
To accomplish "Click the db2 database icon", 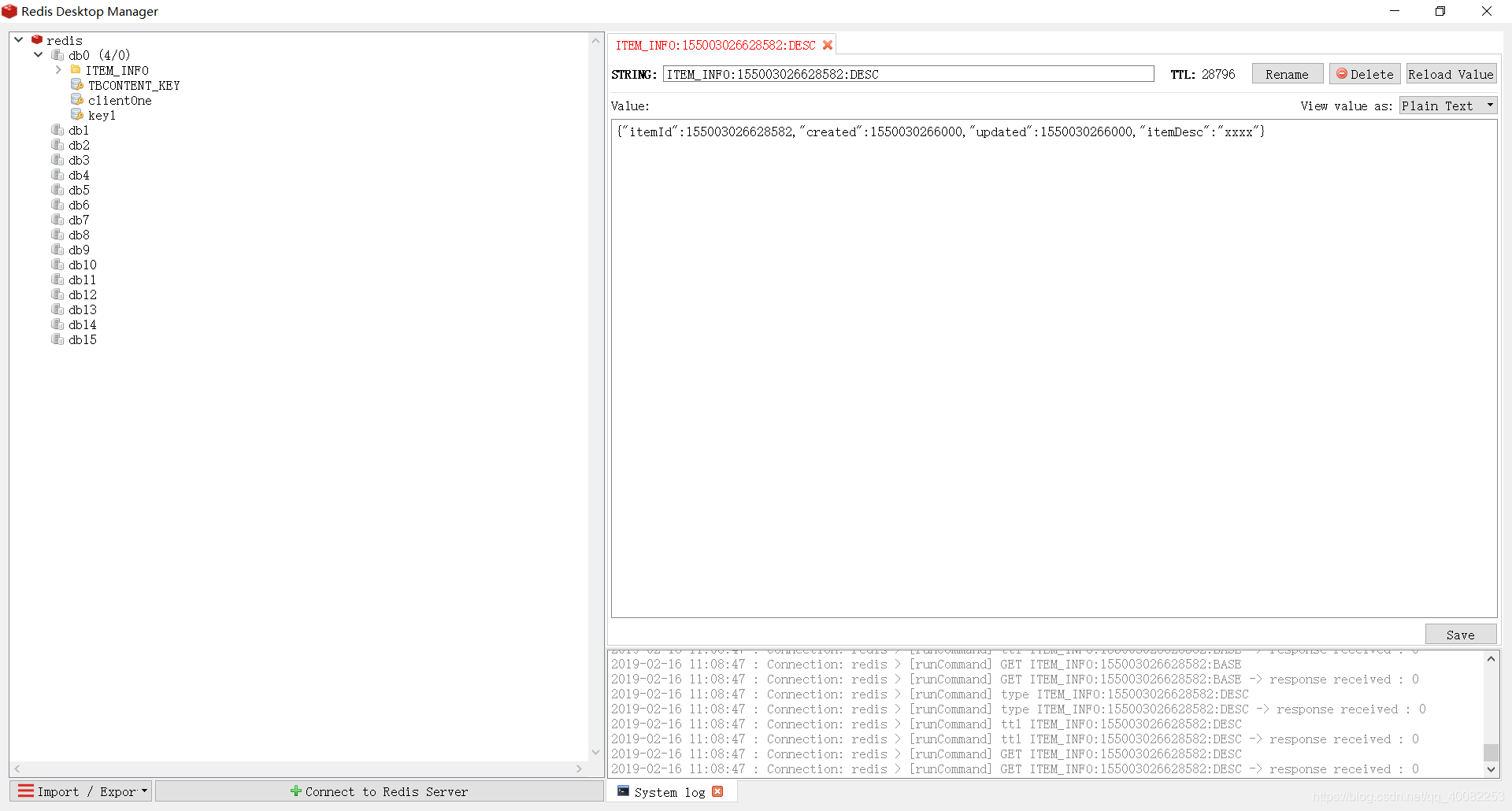I will (57, 144).
